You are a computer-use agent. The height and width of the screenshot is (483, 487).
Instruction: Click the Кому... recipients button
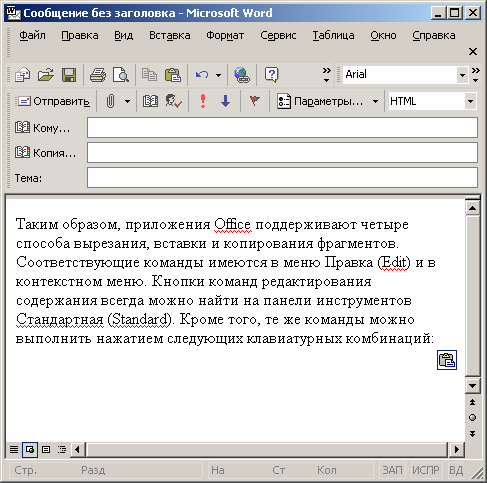(43, 128)
